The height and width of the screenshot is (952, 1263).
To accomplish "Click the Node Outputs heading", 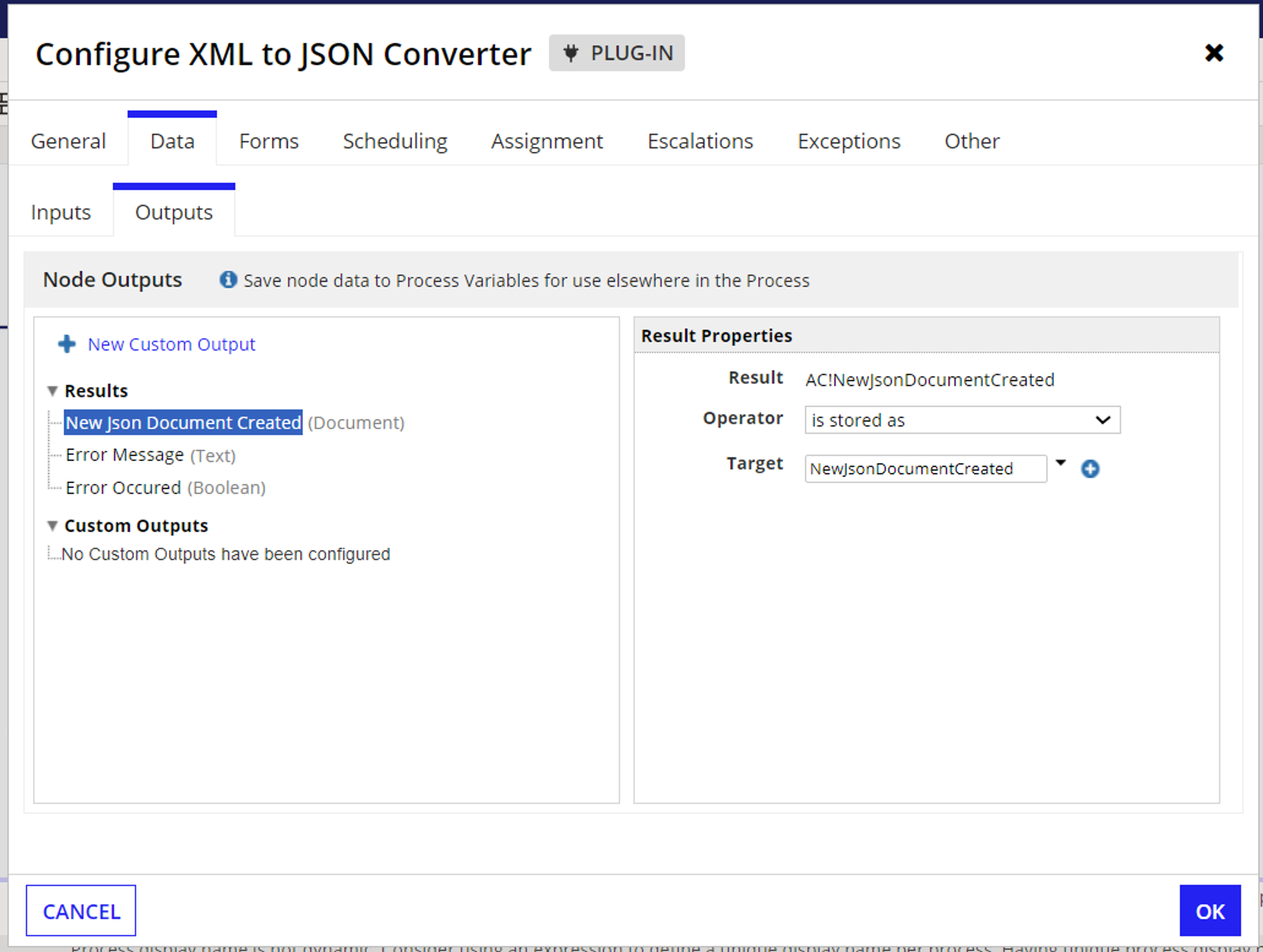I will click(x=112, y=280).
